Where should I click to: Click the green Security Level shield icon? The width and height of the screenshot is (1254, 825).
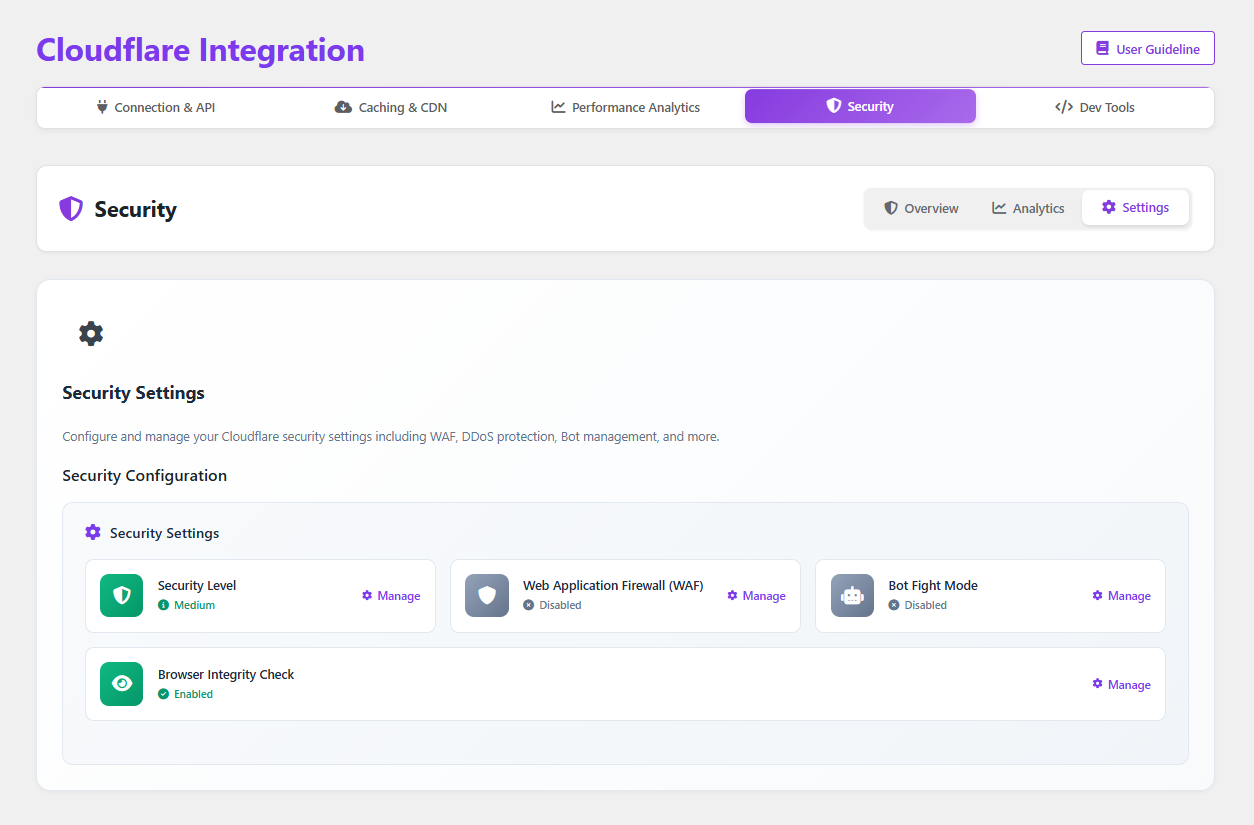(122, 596)
